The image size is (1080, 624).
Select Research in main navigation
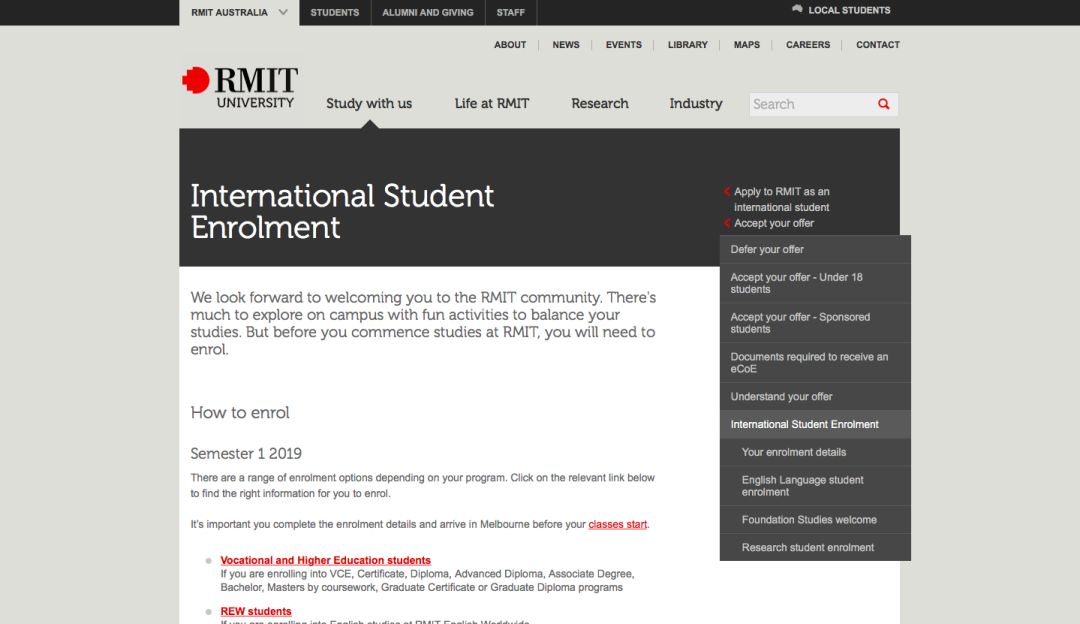pyautogui.click(x=600, y=103)
